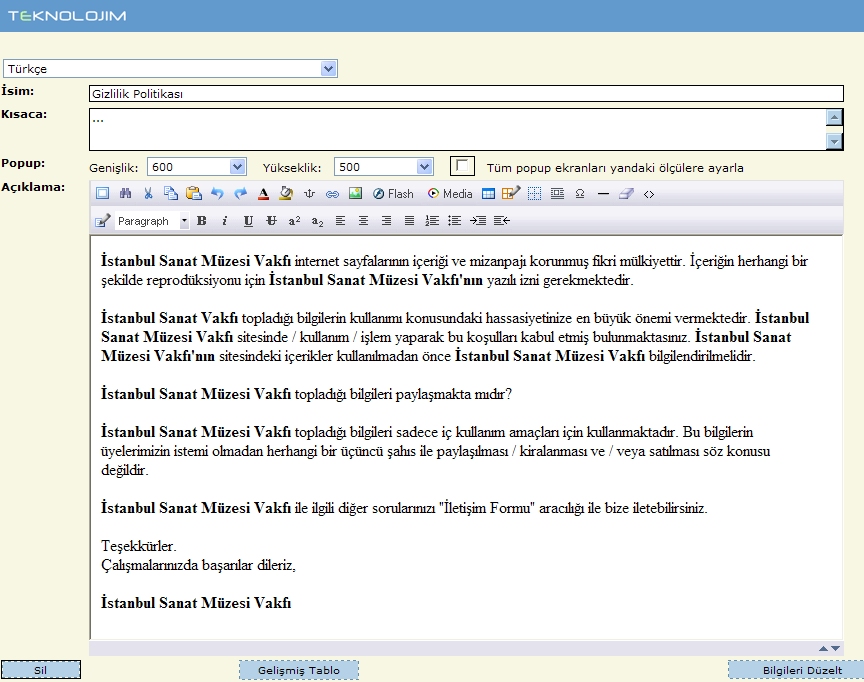This screenshot has width=864, height=682.
Task: Open background highlight color tool
Action: coord(286,193)
